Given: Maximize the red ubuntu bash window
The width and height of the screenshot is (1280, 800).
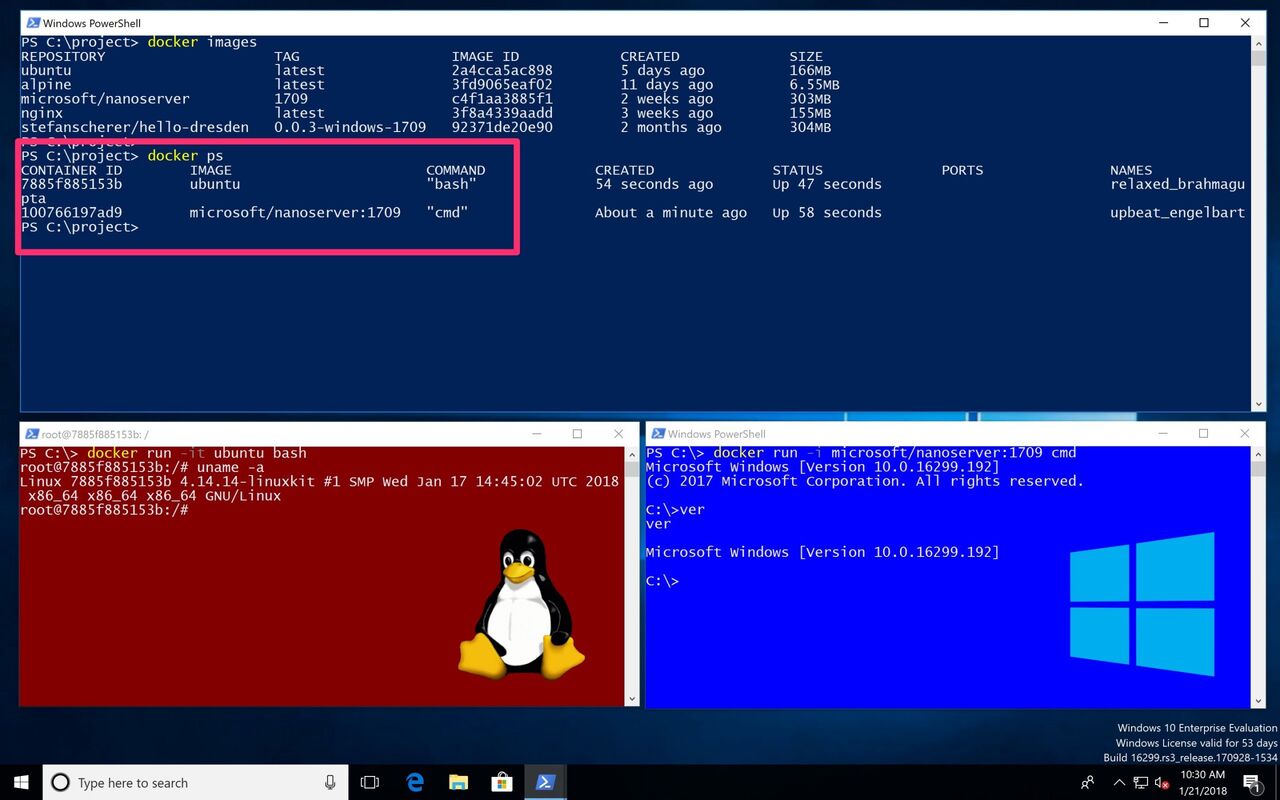Looking at the screenshot, I should 577,434.
